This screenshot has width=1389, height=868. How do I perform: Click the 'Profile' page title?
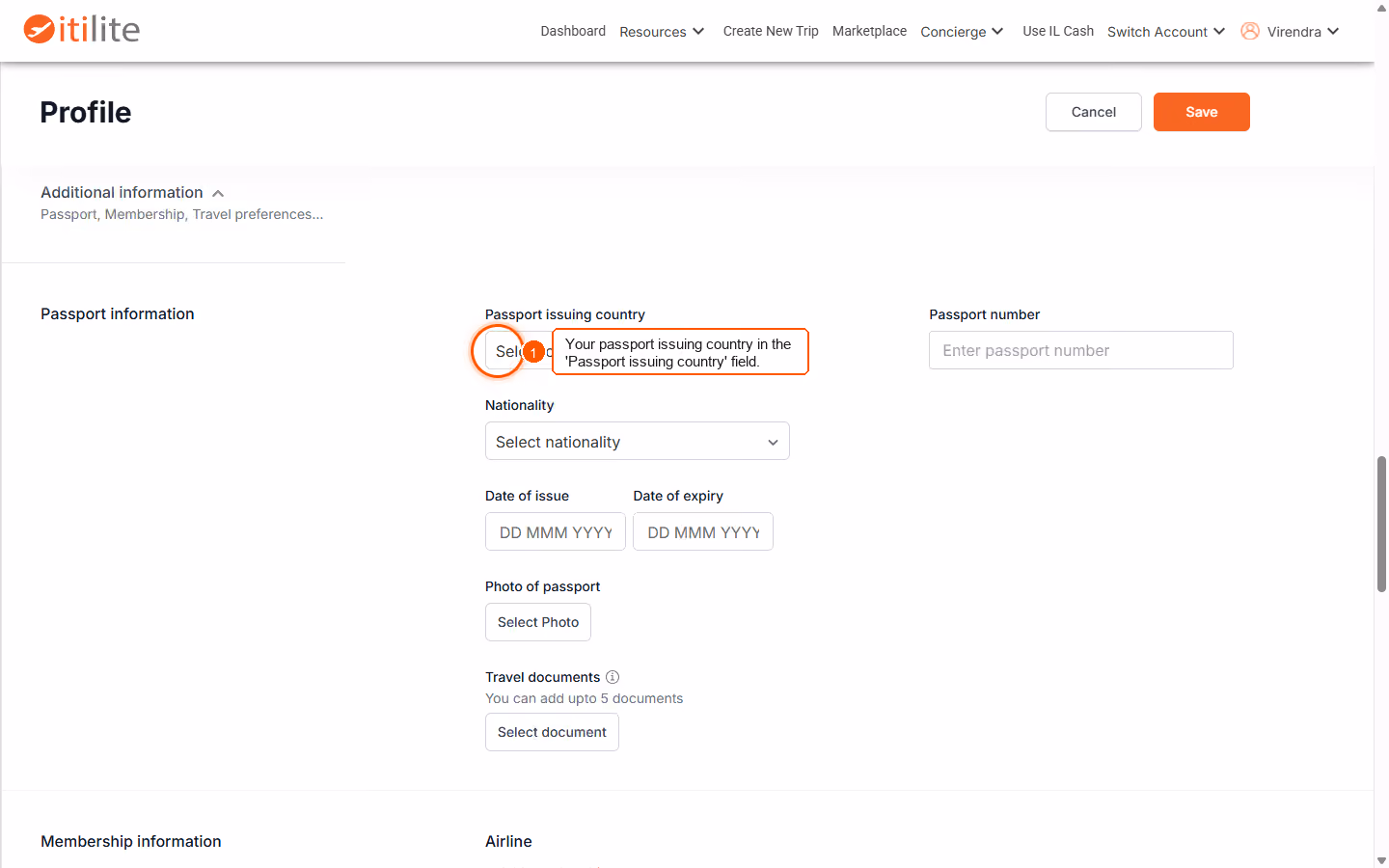tap(86, 112)
